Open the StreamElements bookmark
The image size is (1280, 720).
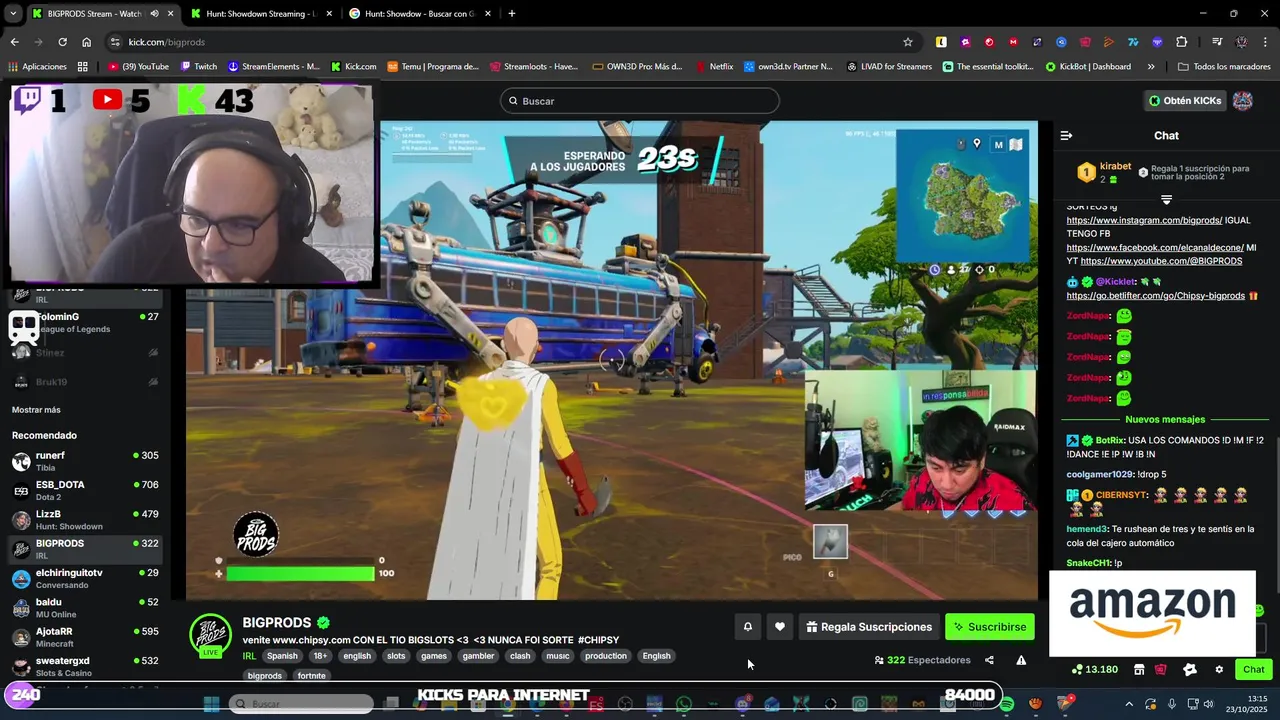pyautogui.click(x=273, y=67)
